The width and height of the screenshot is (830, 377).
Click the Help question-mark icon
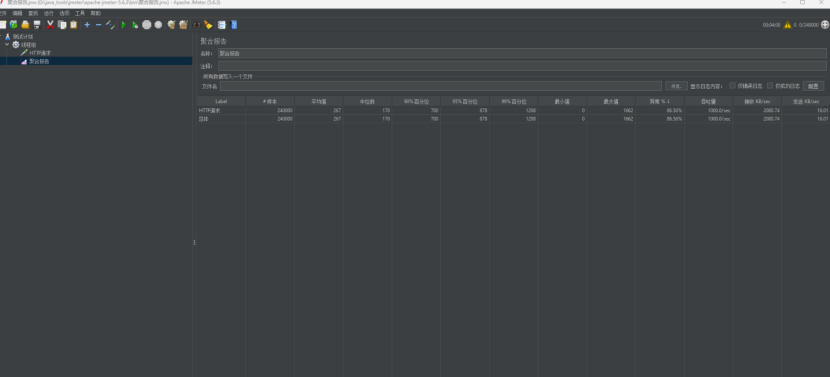pos(234,24)
